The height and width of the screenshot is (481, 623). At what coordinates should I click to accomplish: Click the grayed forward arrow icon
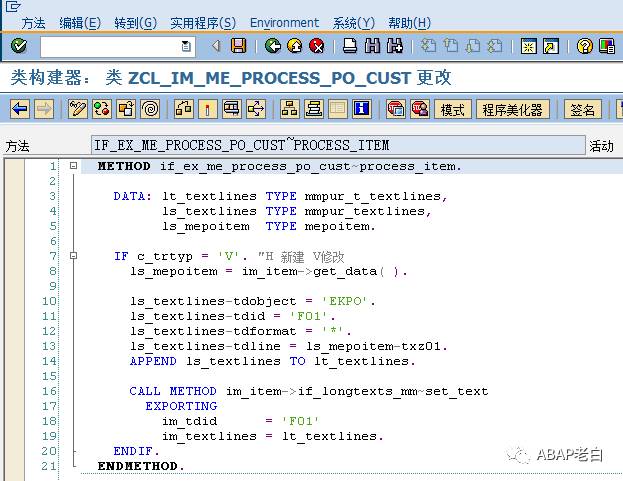pyautogui.click(x=44, y=109)
